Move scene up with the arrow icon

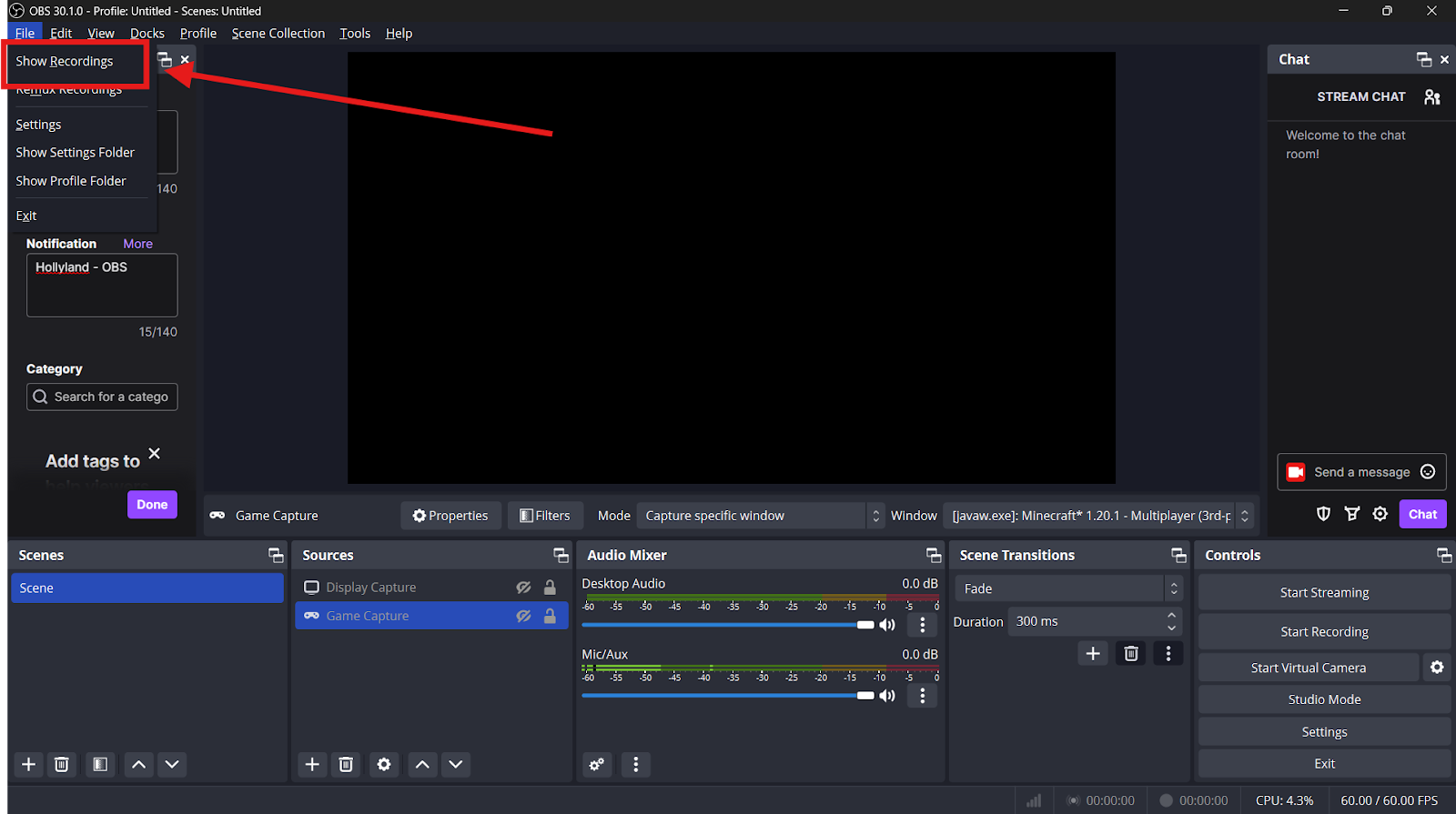[138, 764]
